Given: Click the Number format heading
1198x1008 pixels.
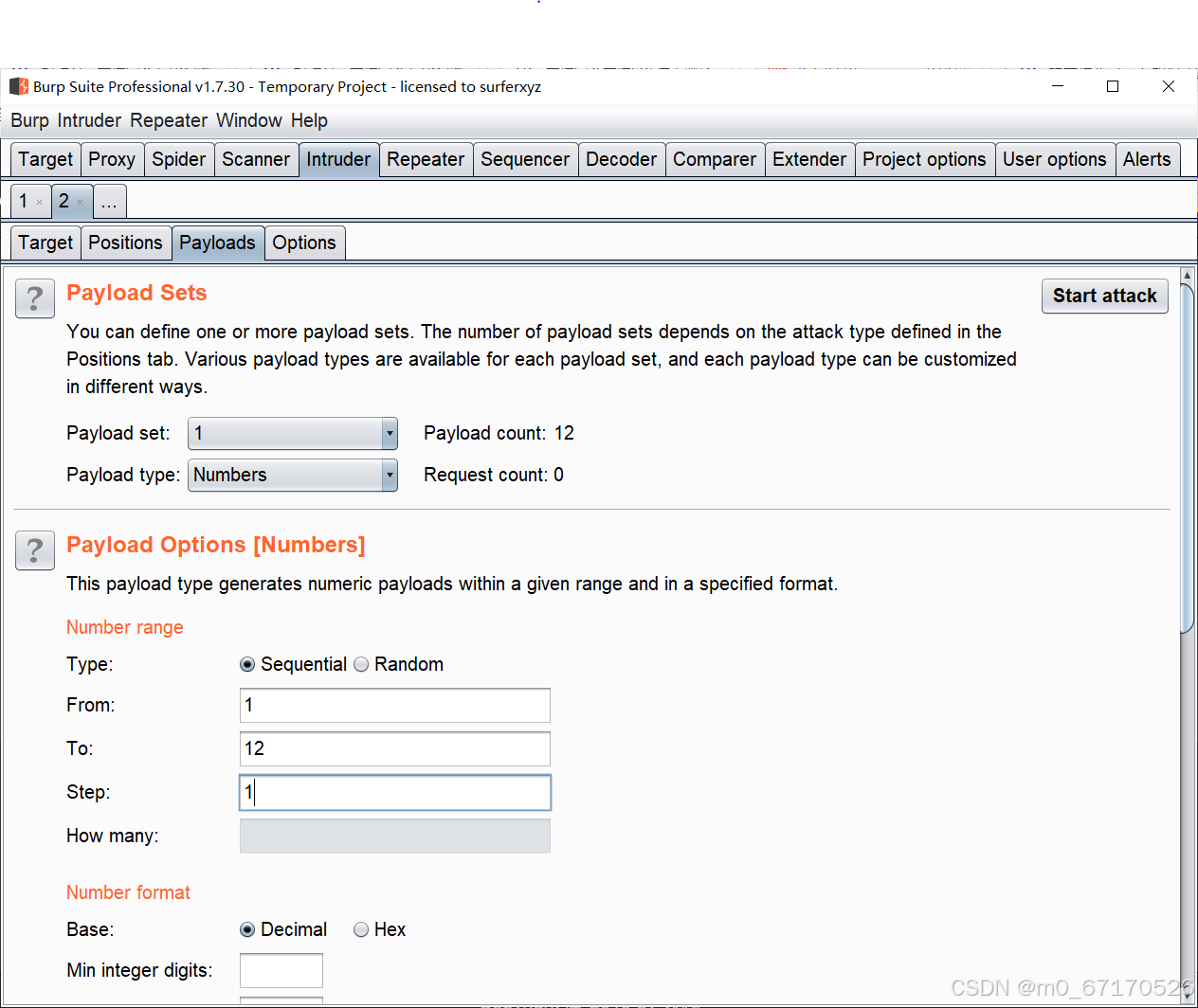Looking at the screenshot, I should [128, 892].
